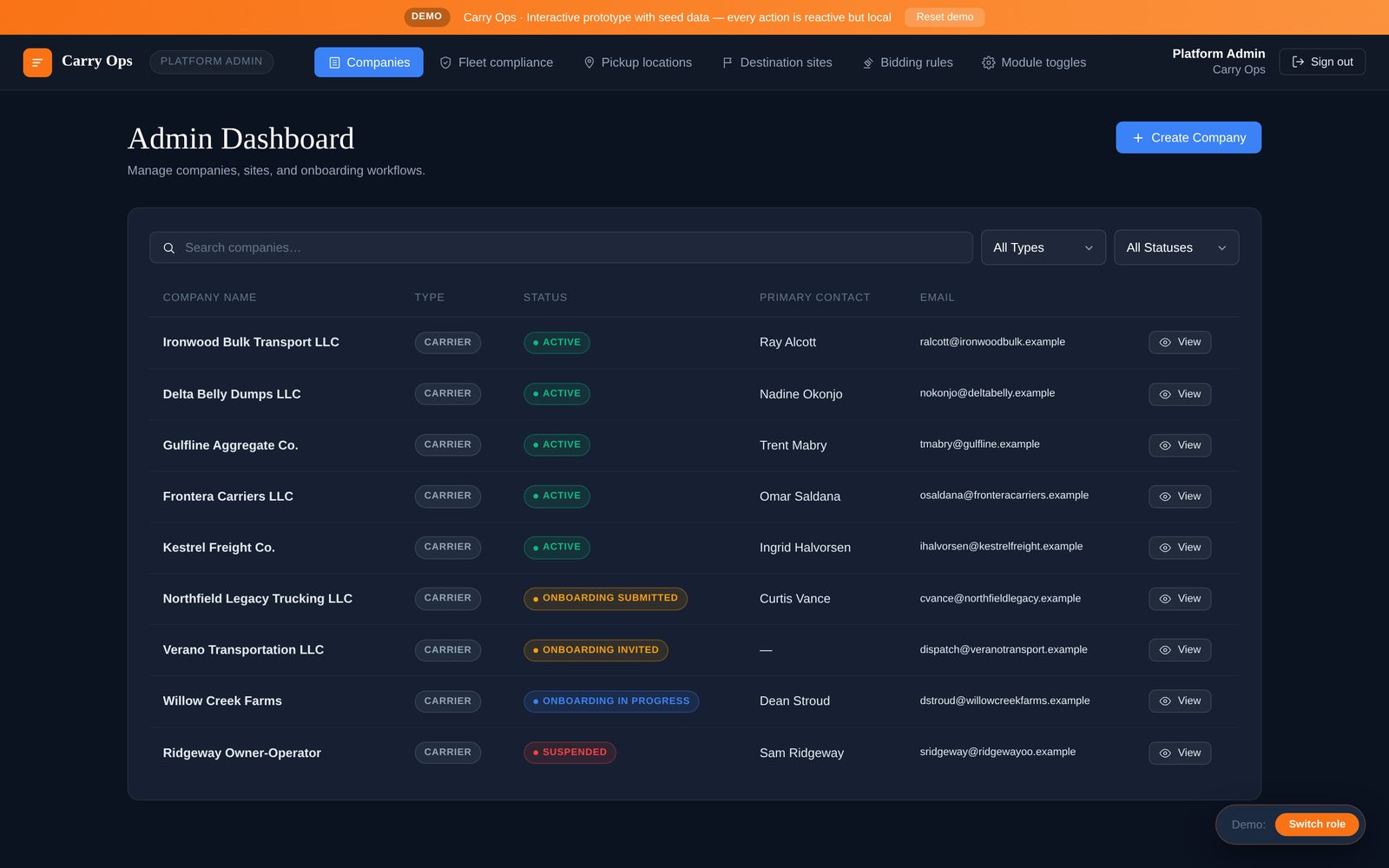
Task: Click the Switch role button
Action: pyautogui.click(x=1316, y=825)
